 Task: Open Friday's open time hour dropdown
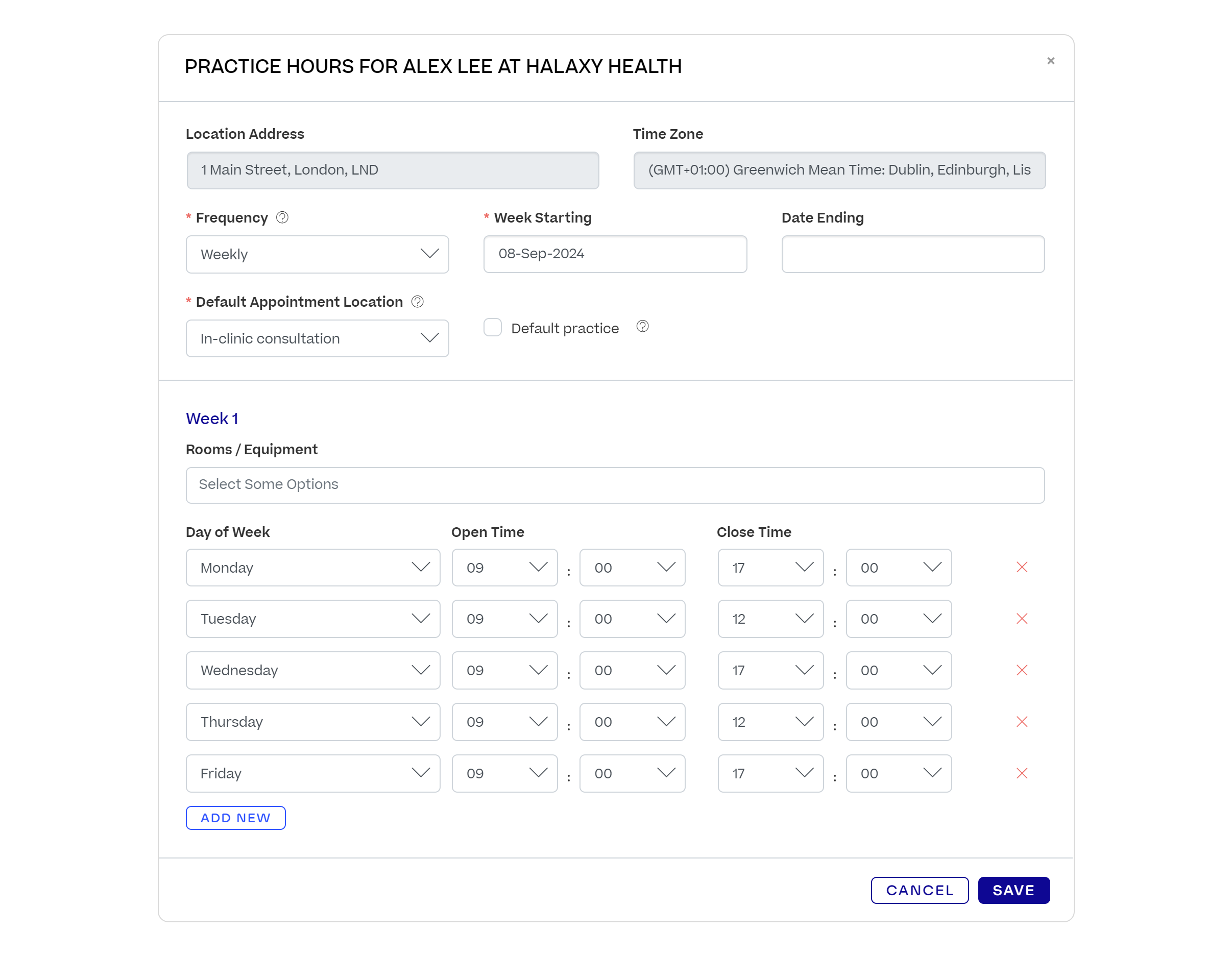point(504,773)
